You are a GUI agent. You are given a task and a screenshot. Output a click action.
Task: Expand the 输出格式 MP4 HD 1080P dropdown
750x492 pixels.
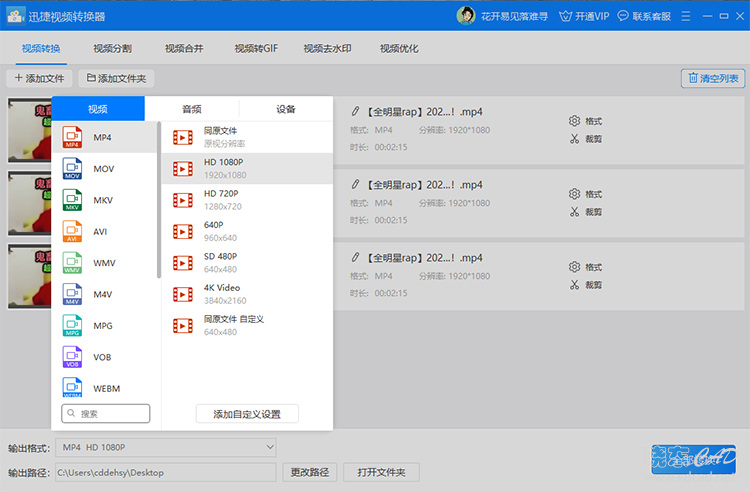(x=165, y=448)
